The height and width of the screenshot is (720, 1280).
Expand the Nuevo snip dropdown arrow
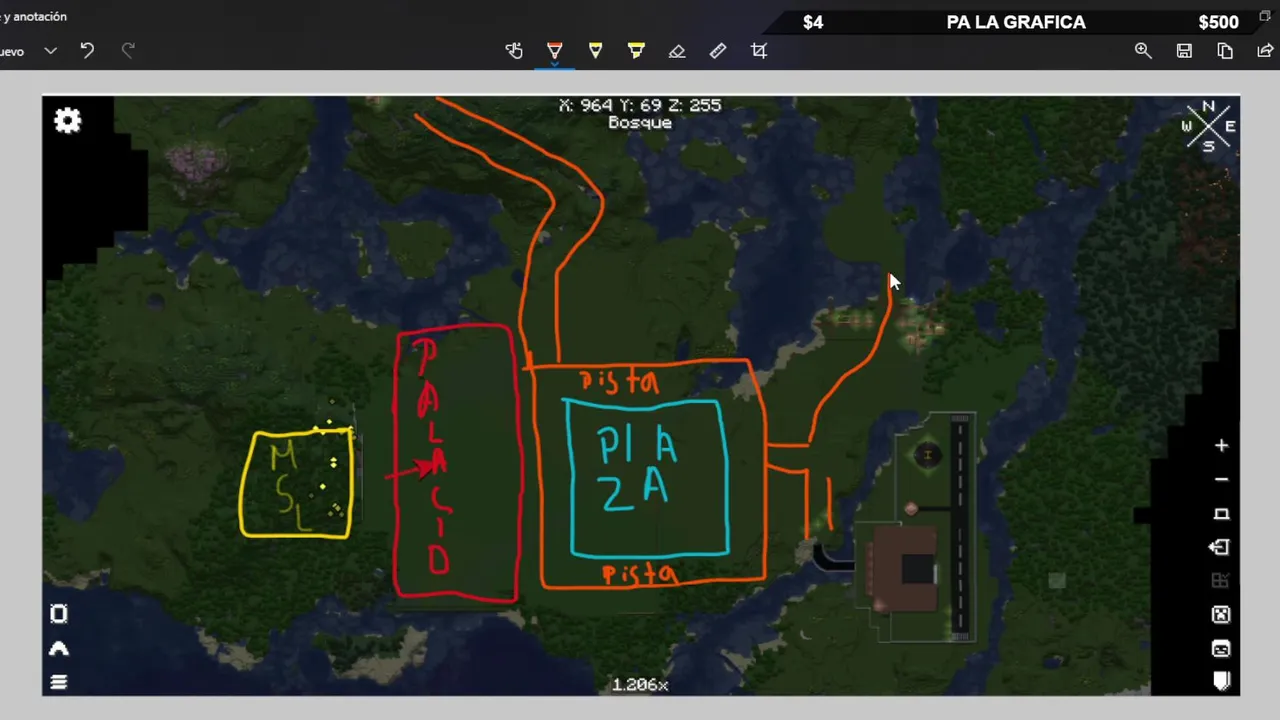coord(50,51)
